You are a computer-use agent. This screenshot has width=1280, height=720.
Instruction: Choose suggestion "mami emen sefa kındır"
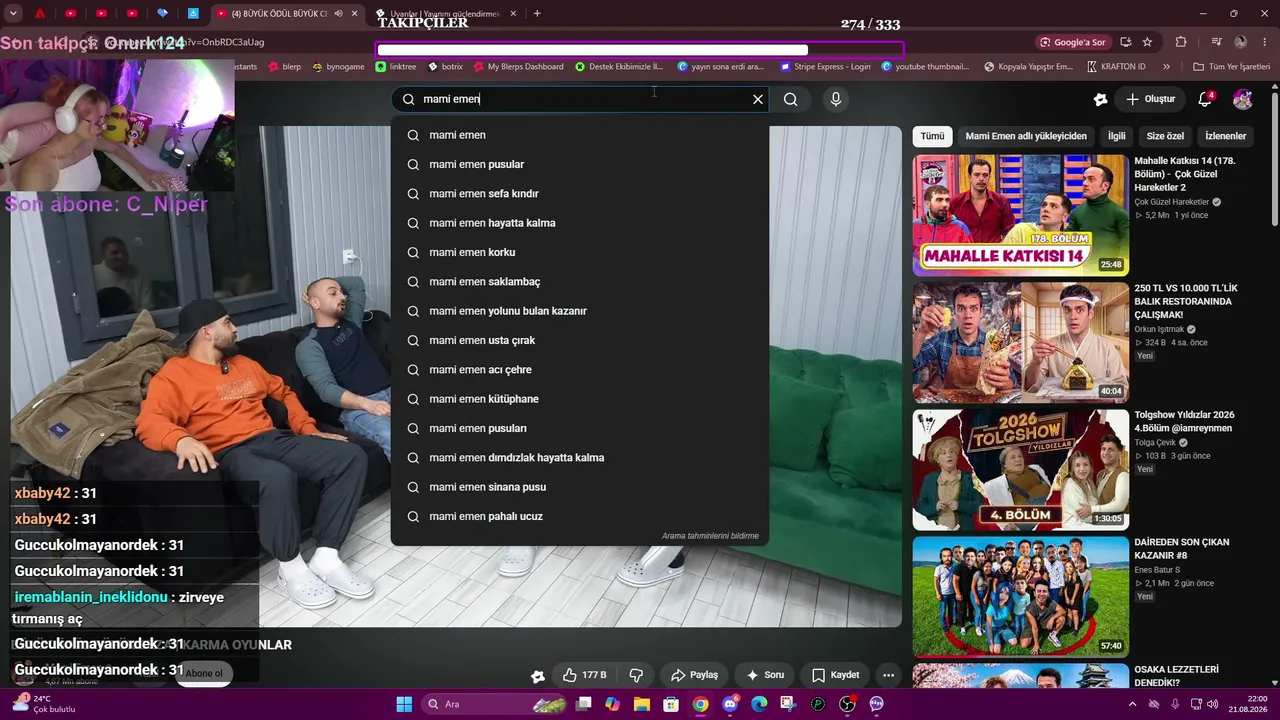coord(580,194)
